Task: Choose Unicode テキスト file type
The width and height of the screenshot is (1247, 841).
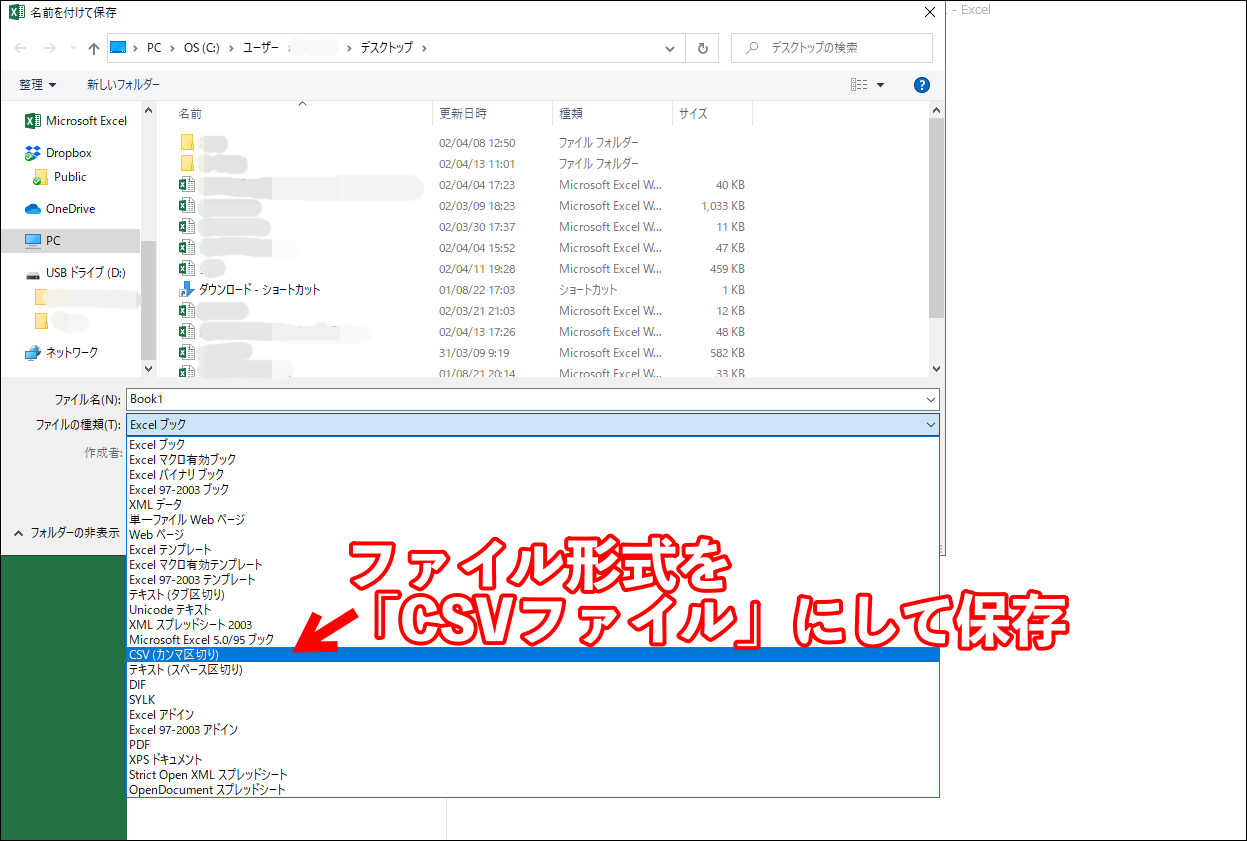Action: coord(533,610)
